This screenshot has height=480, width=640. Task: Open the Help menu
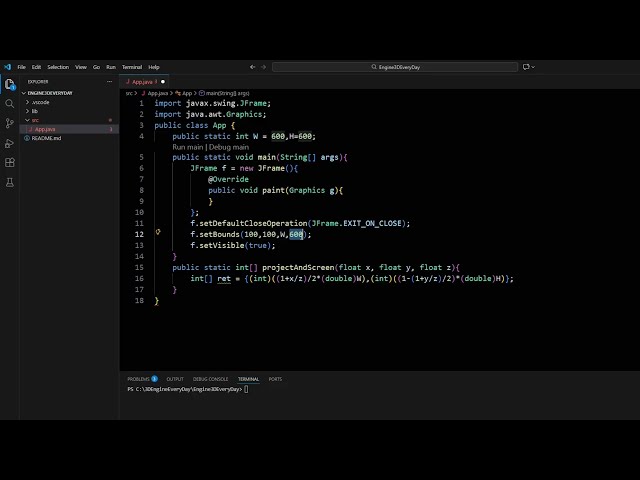pyautogui.click(x=154, y=67)
